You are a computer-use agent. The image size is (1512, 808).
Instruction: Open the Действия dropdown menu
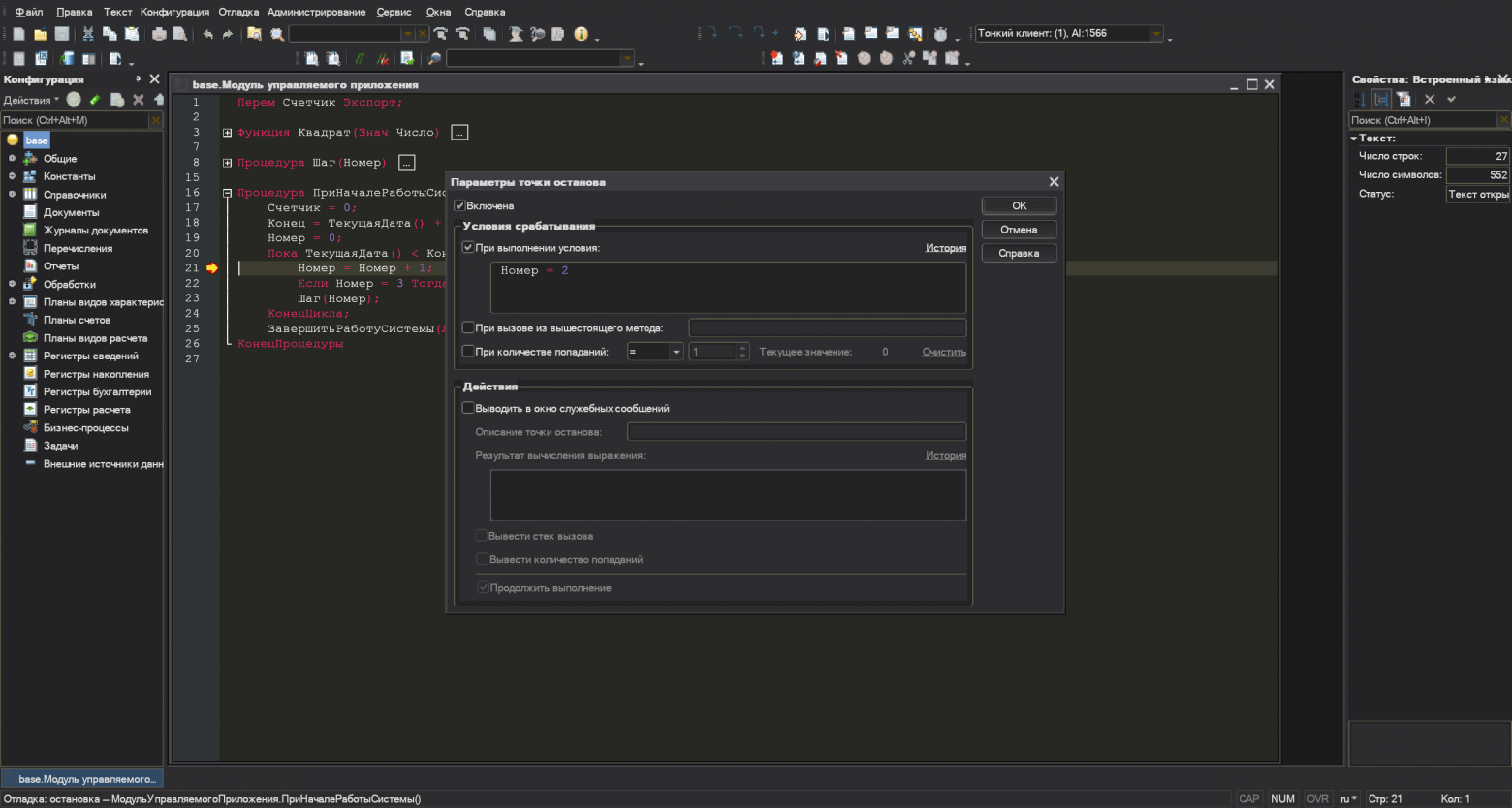coord(31,100)
